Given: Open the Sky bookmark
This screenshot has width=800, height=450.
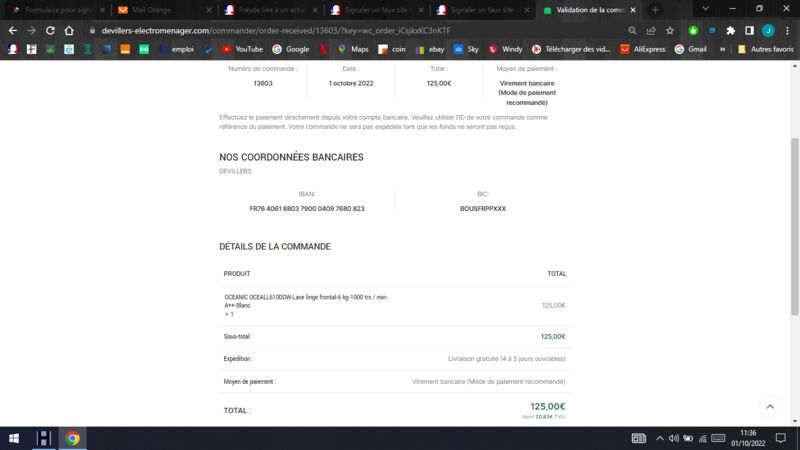Looking at the screenshot, I should tap(466, 49).
